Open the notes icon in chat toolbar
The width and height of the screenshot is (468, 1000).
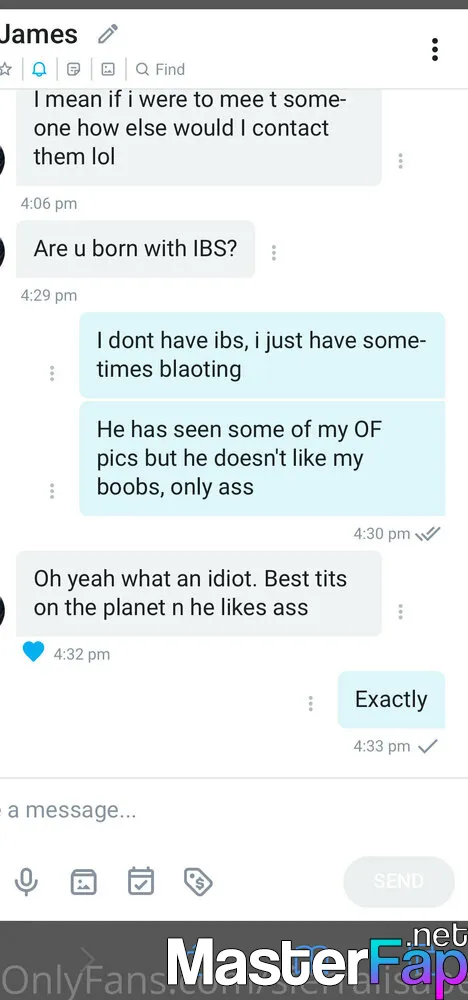pos(74,69)
